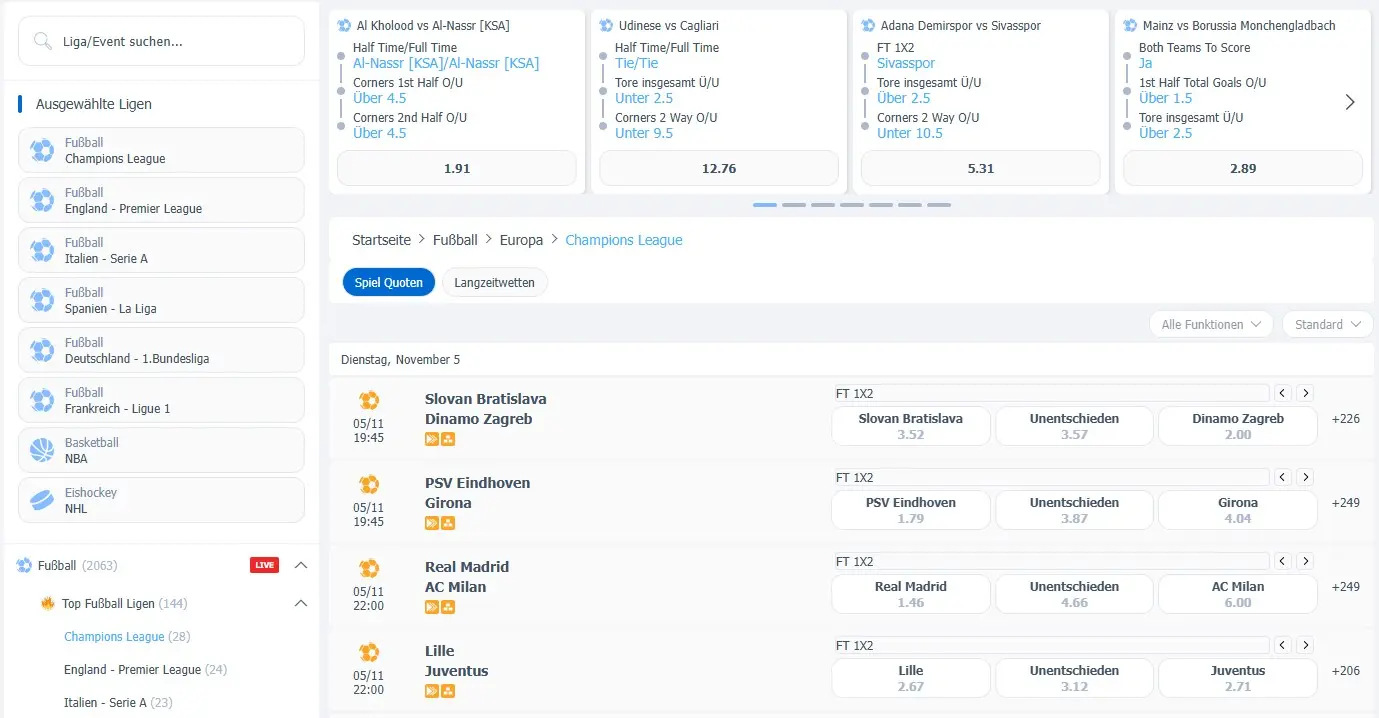Viewport: 1379px width, 718px height.
Task: Switch Slovan Bratislava market to next with right arrow
Action: (x=1305, y=393)
